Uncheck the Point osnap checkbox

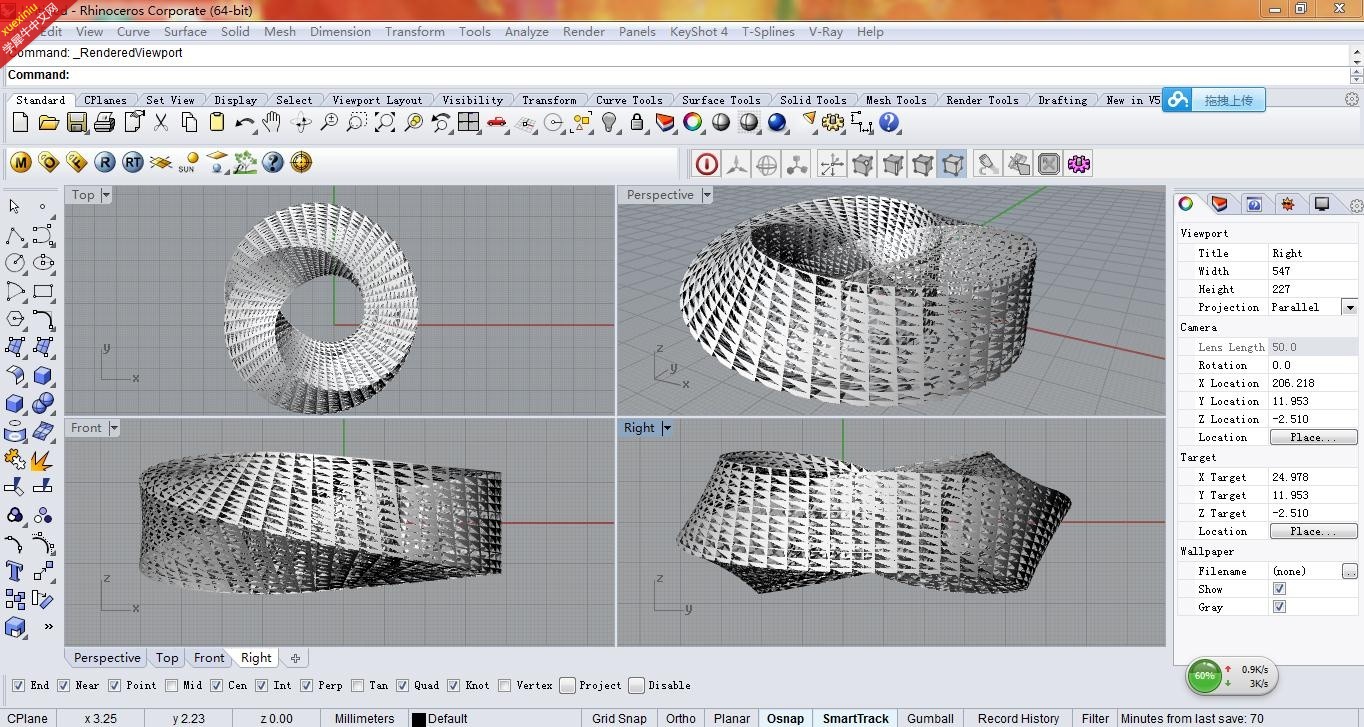tap(115, 686)
